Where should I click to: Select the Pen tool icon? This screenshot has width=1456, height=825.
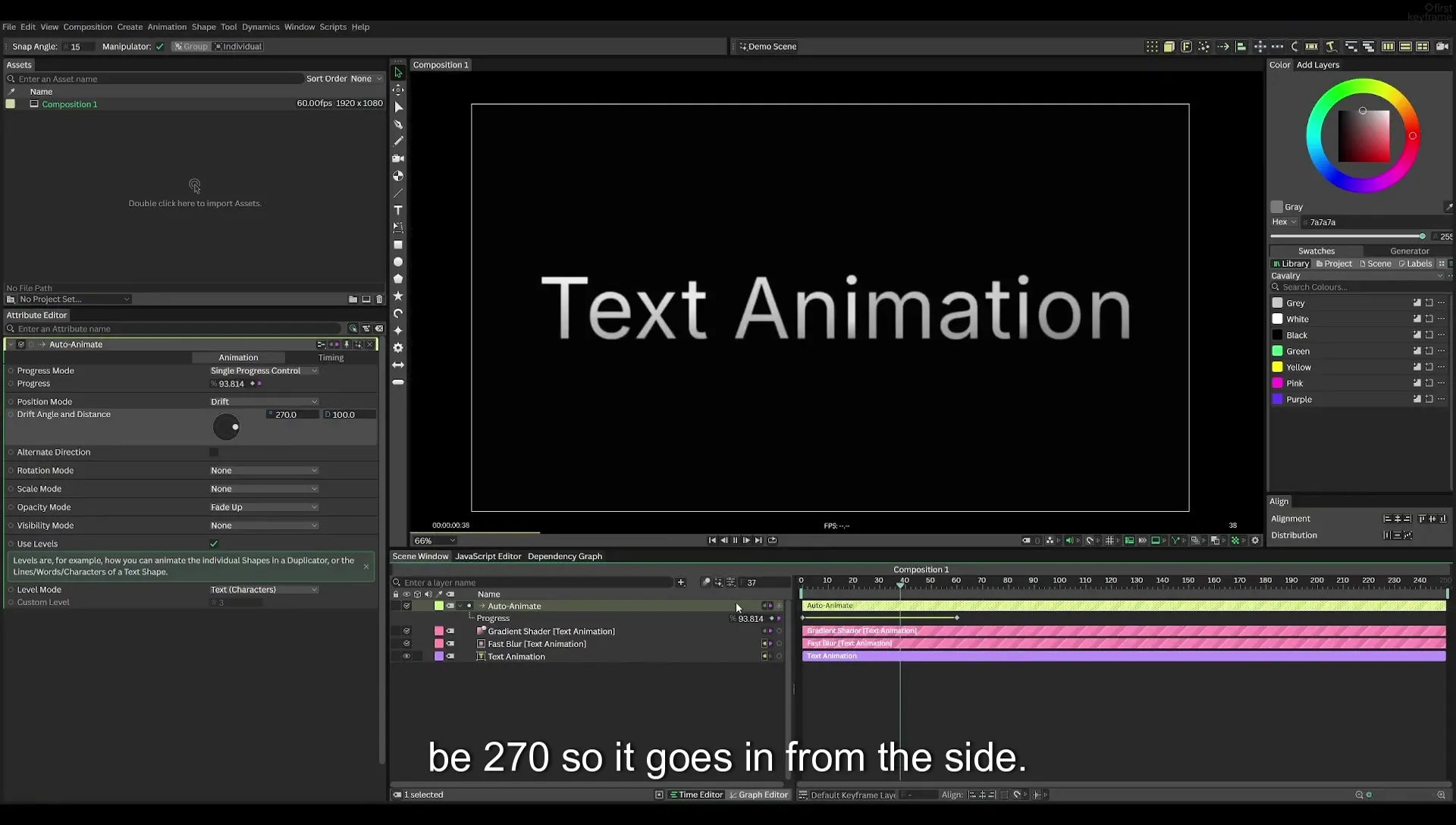coord(398,124)
